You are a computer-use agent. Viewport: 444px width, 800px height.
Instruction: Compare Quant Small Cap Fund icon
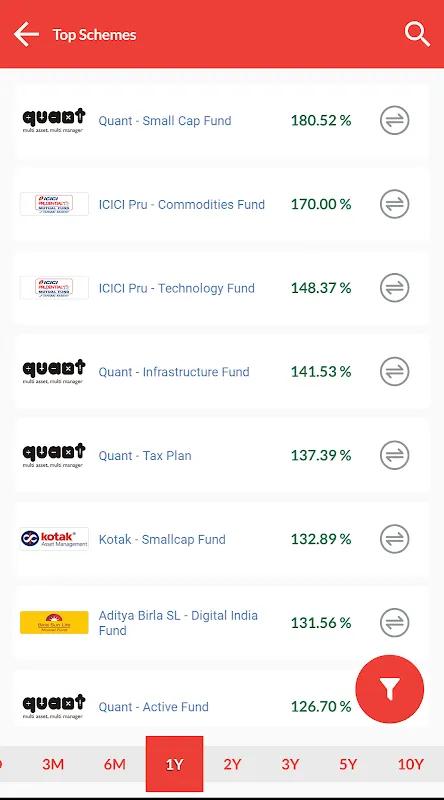click(394, 120)
